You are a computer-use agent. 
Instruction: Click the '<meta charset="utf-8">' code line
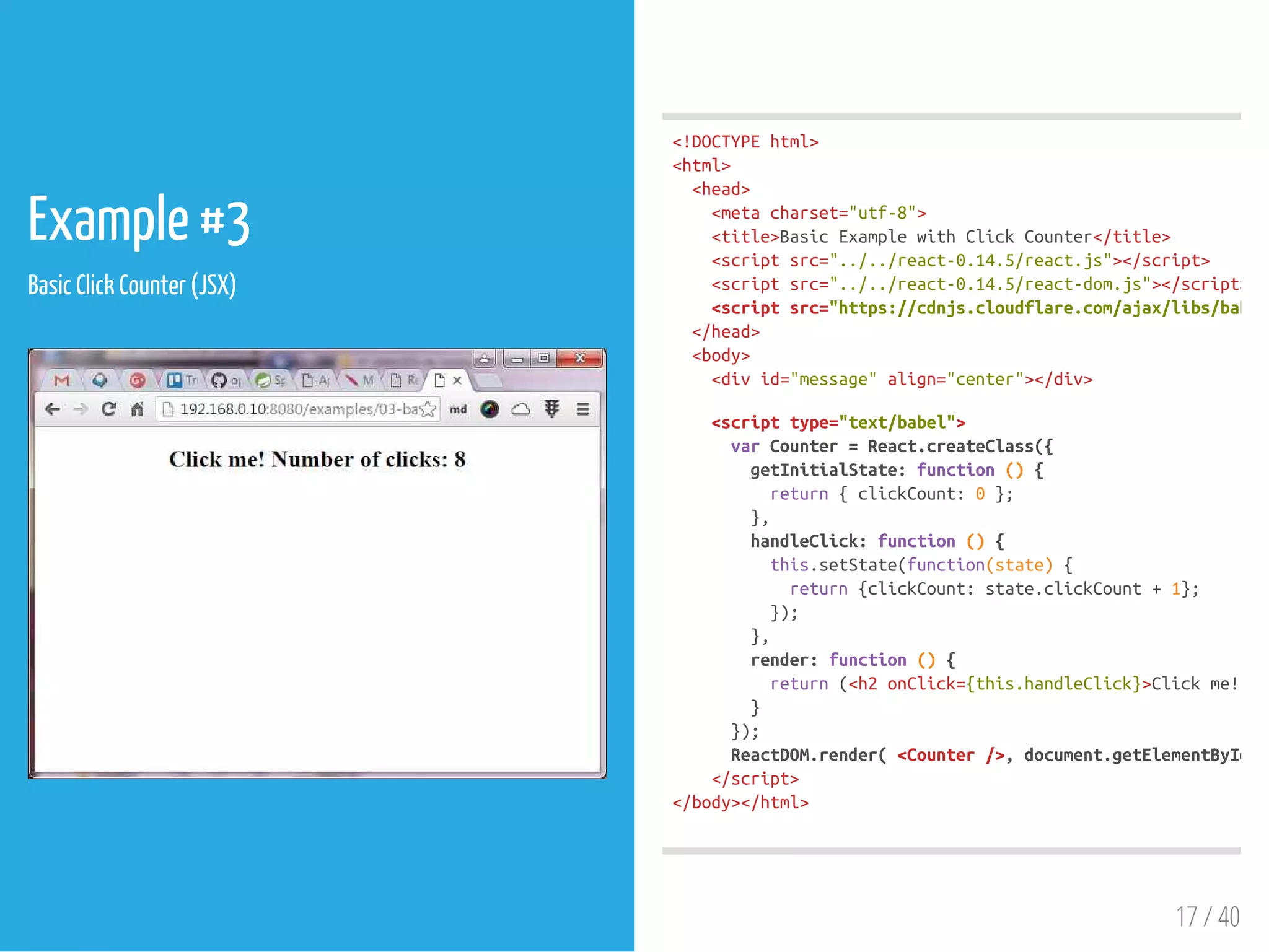(x=819, y=213)
